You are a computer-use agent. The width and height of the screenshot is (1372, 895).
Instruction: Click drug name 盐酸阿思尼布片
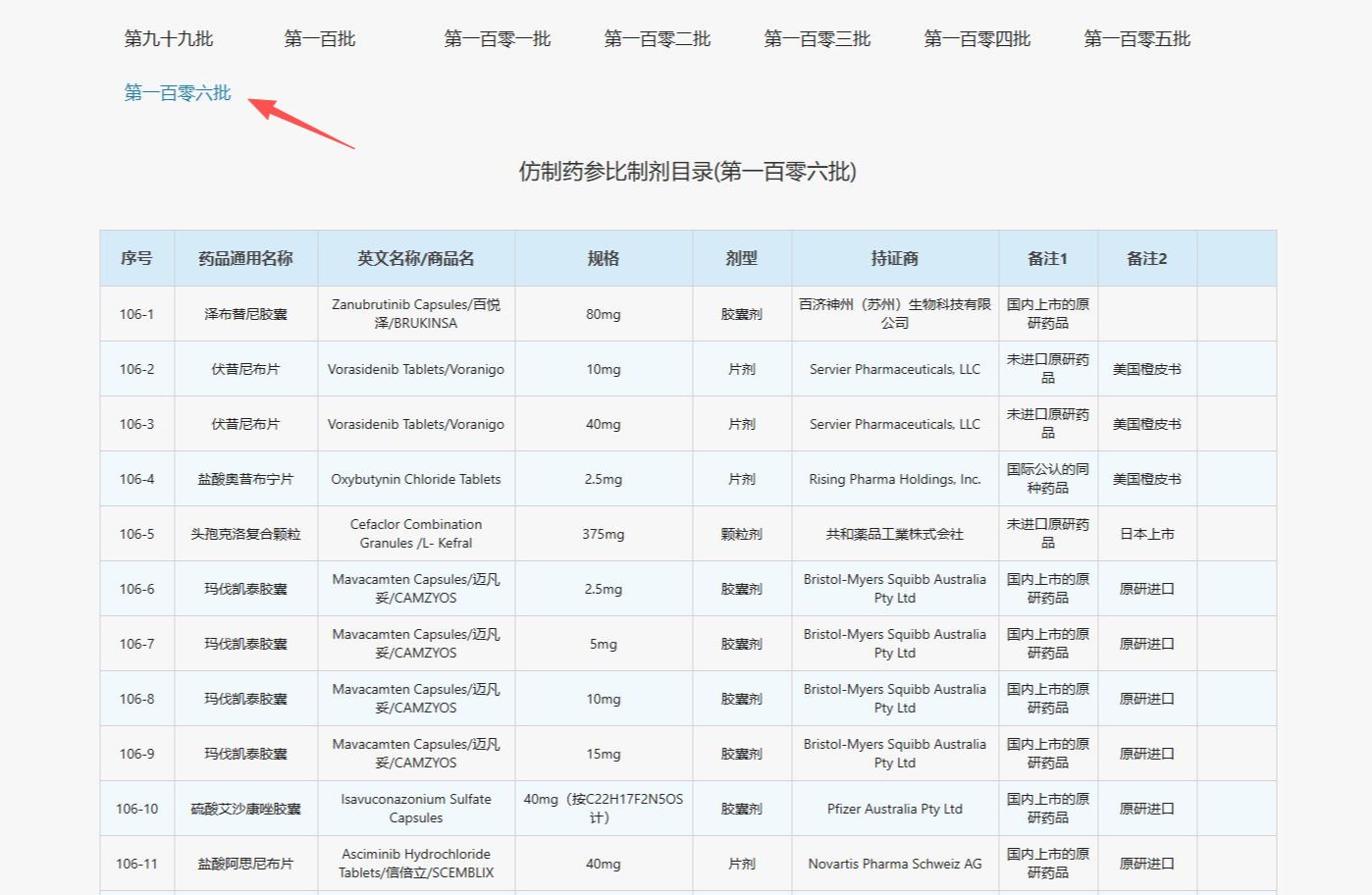click(x=245, y=864)
